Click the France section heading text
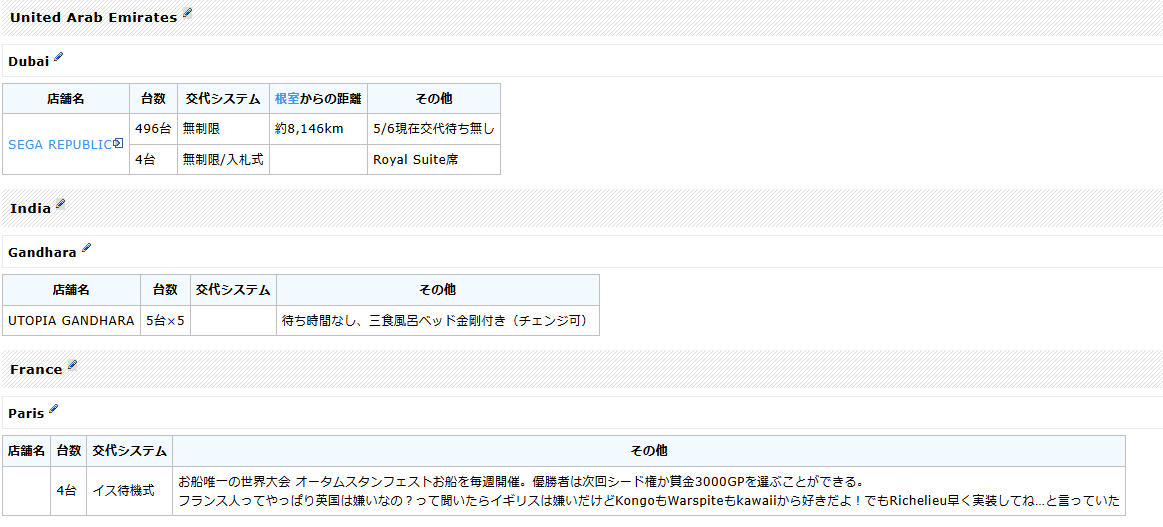The height and width of the screenshot is (527, 1163). click(x=36, y=370)
